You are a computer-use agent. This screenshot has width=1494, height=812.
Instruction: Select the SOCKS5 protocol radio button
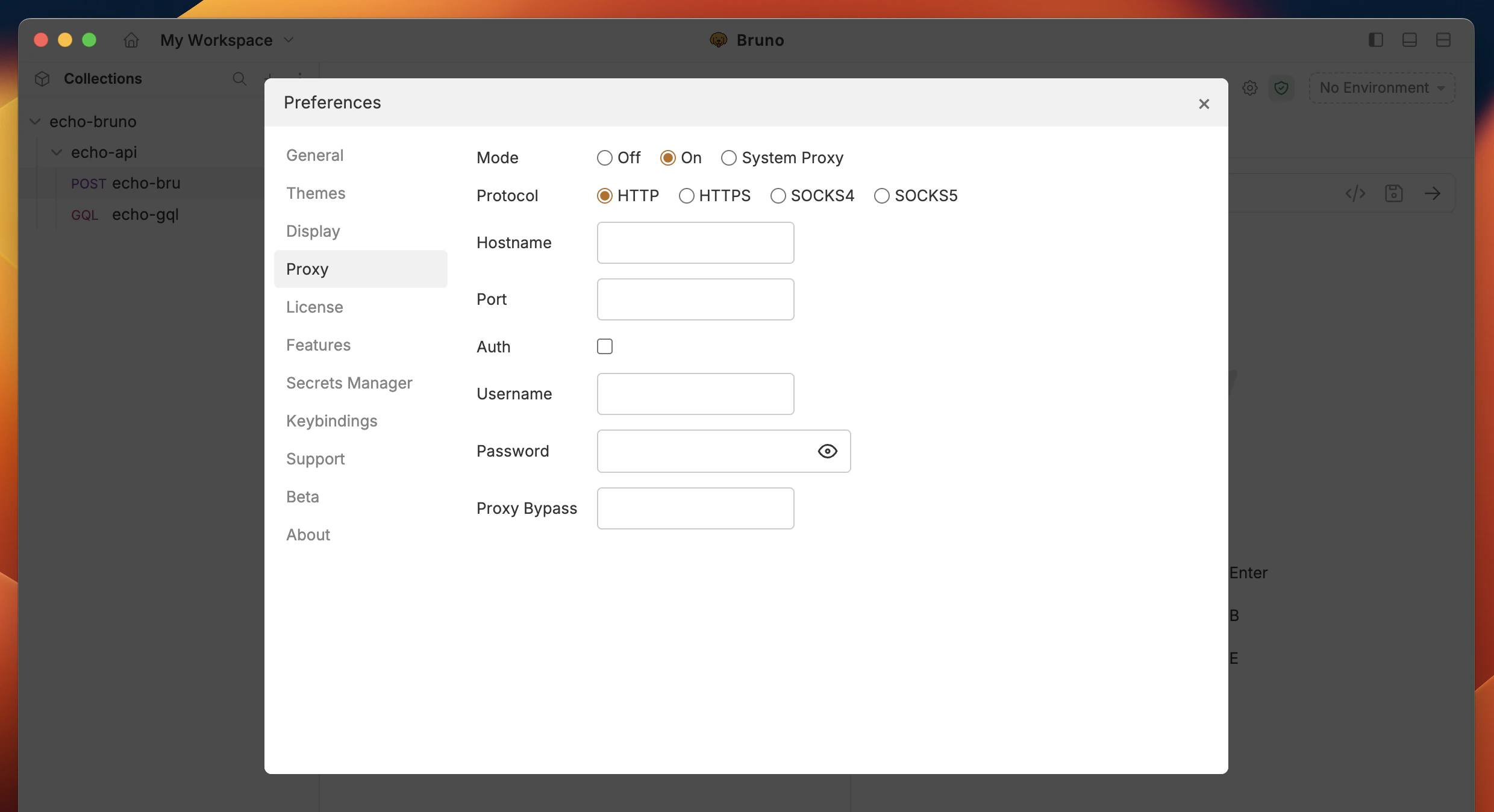(x=882, y=195)
